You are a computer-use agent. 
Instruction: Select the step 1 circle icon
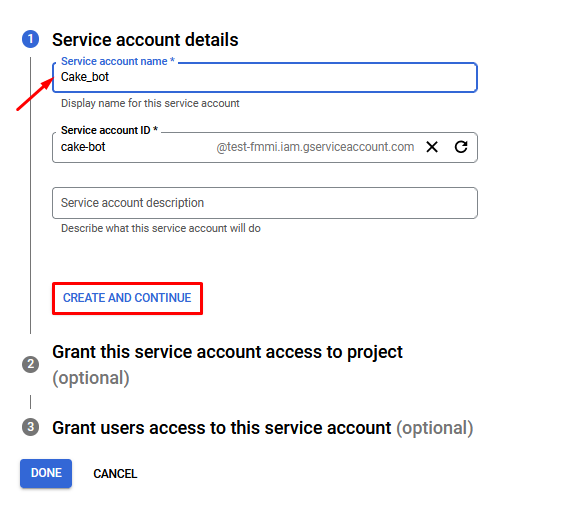pos(31,39)
